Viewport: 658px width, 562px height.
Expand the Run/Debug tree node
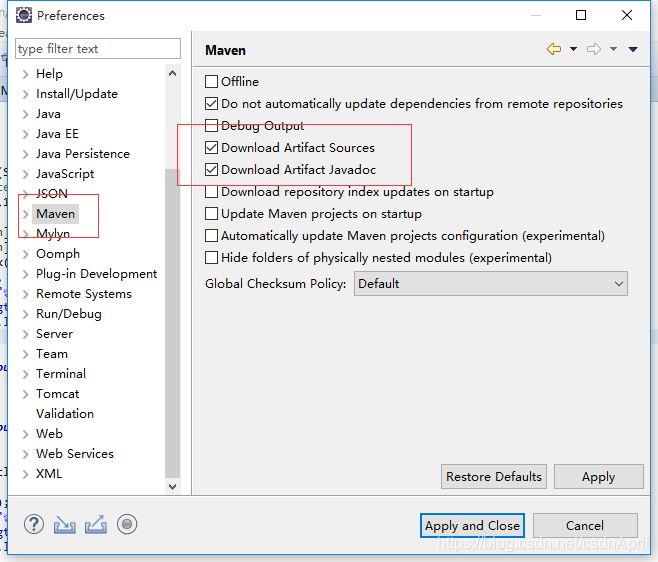tap(26, 314)
